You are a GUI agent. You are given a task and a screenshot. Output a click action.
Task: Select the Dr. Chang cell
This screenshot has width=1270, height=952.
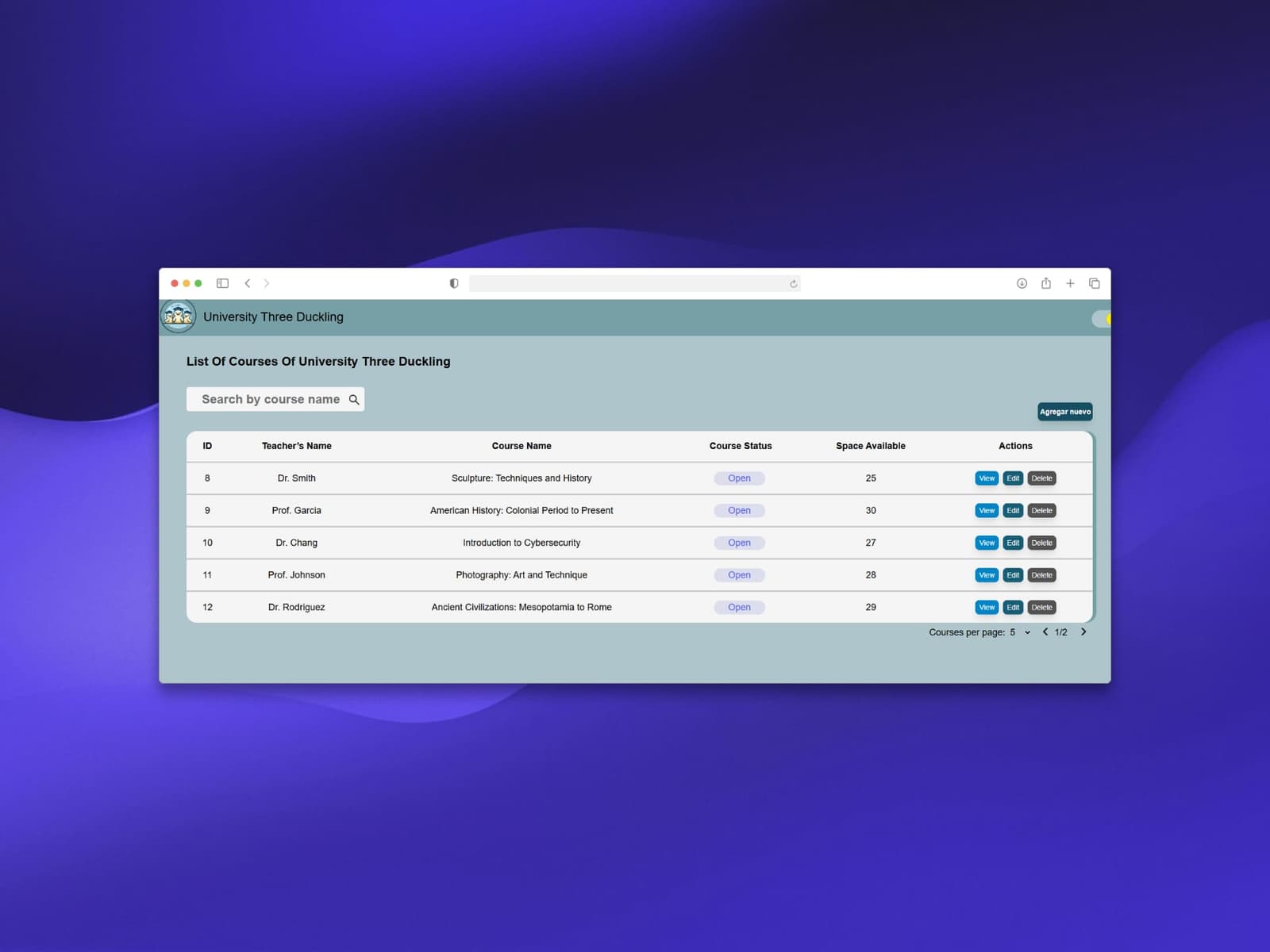click(x=297, y=543)
